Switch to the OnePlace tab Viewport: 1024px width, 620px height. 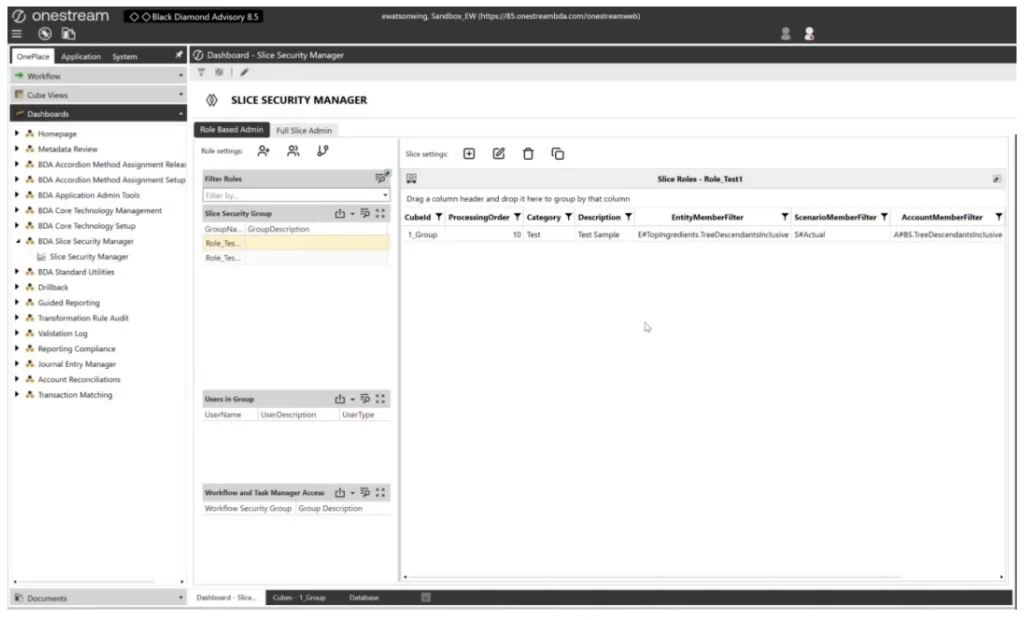click(x=33, y=57)
